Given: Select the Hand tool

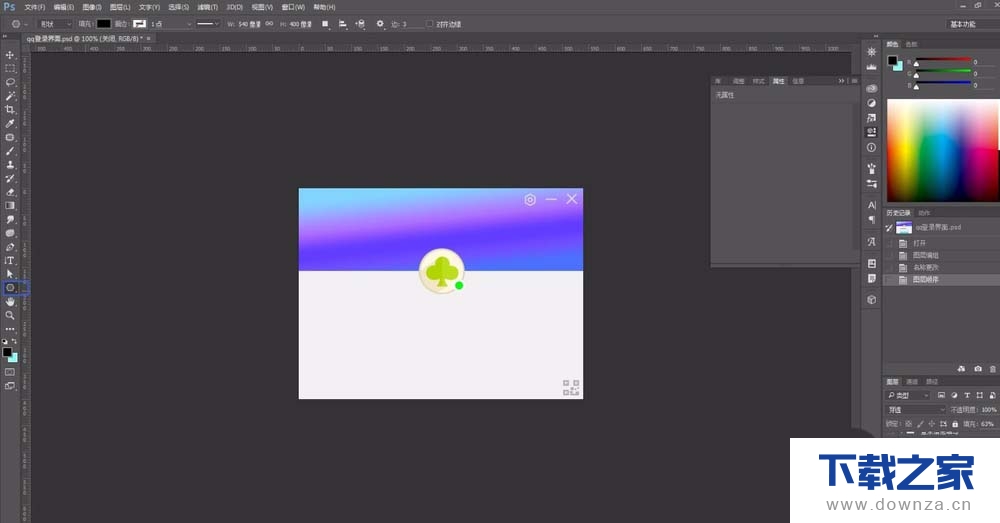Looking at the screenshot, I should coord(10,302).
